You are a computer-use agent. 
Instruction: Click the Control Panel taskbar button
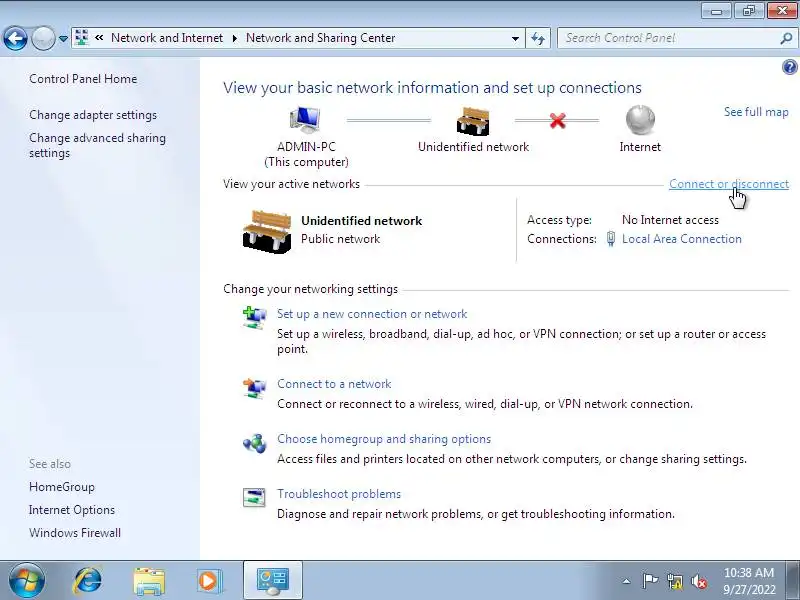click(273, 580)
